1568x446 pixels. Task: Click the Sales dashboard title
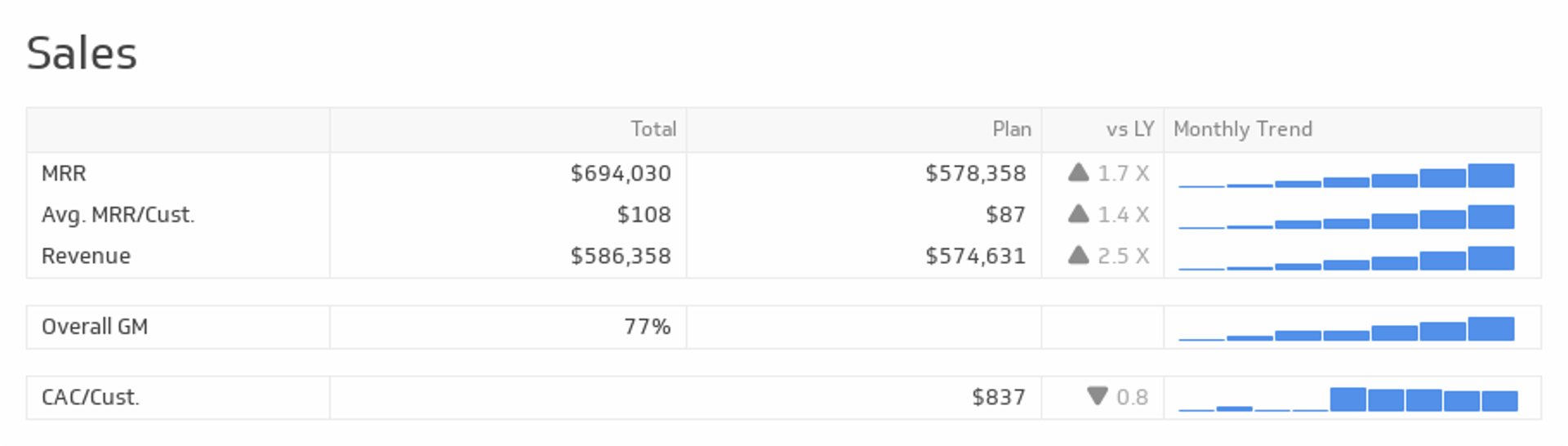click(82, 54)
